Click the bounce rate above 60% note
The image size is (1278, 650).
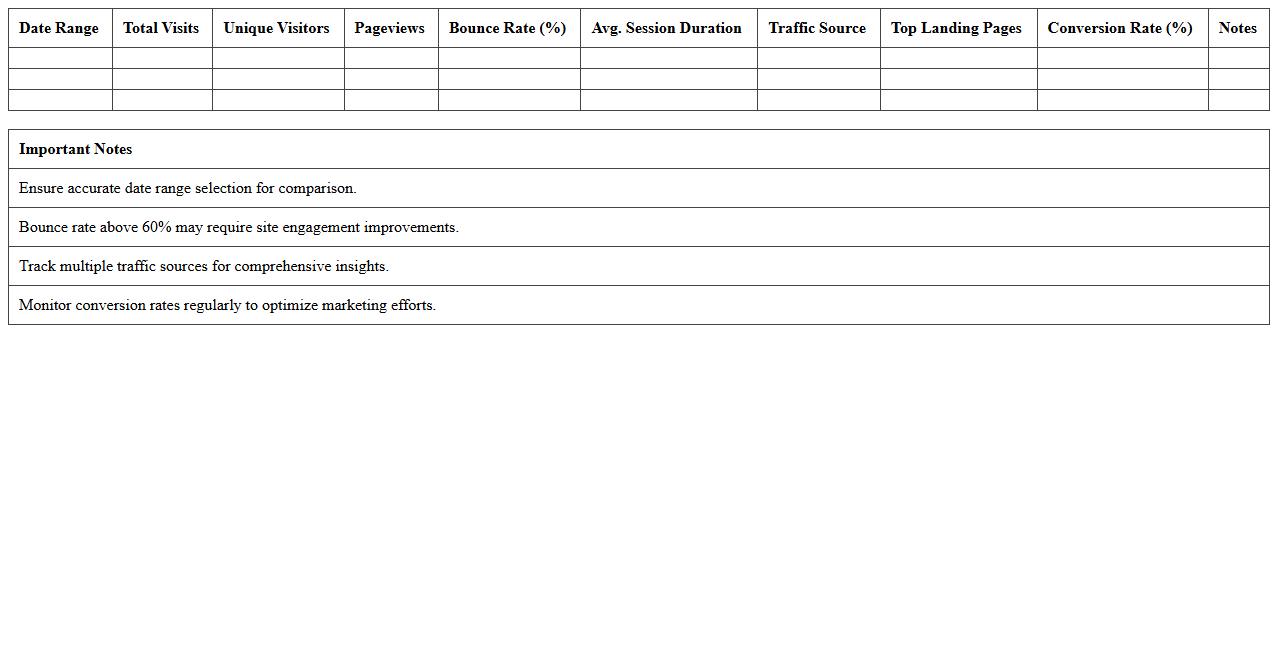point(239,227)
